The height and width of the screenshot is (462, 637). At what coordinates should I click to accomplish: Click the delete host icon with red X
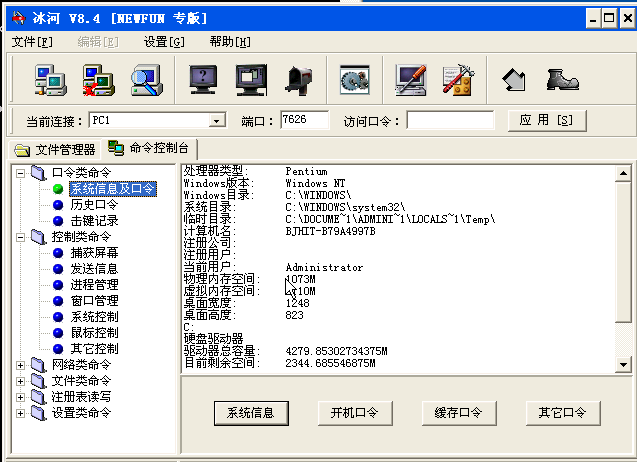(x=99, y=80)
